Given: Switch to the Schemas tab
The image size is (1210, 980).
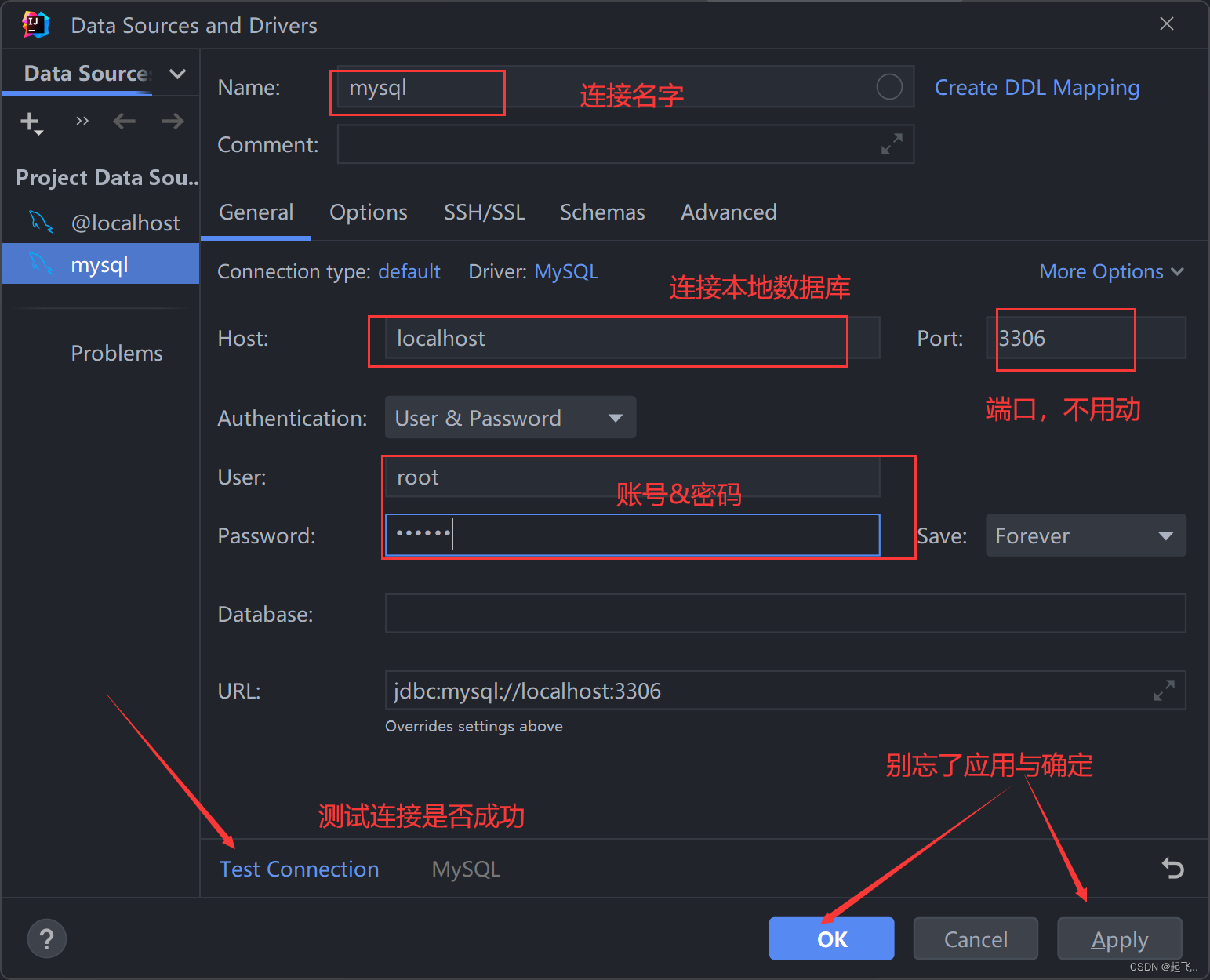Looking at the screenshot, I should coord(602,212).
